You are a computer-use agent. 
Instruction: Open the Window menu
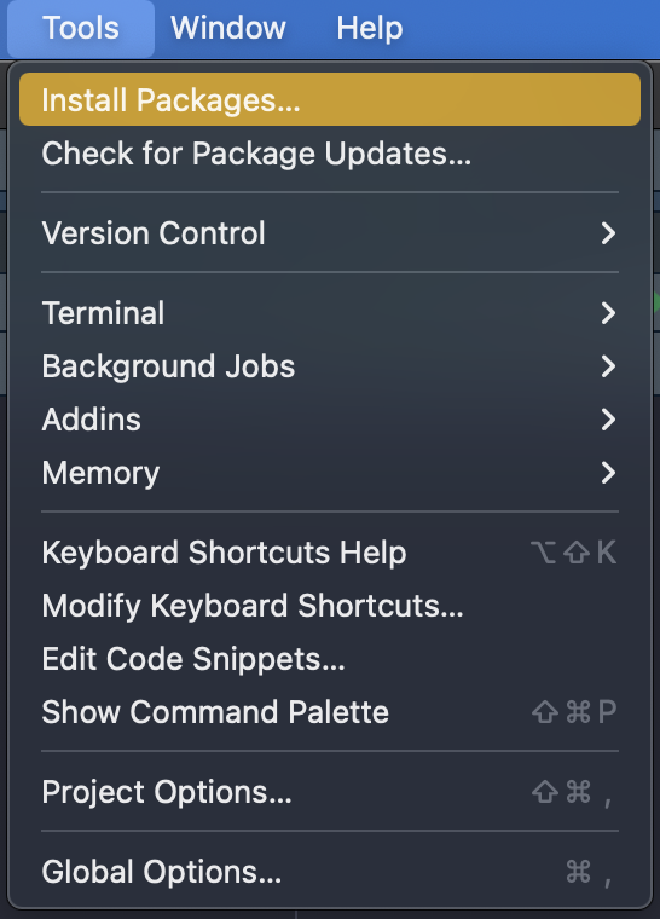(228, 28)
